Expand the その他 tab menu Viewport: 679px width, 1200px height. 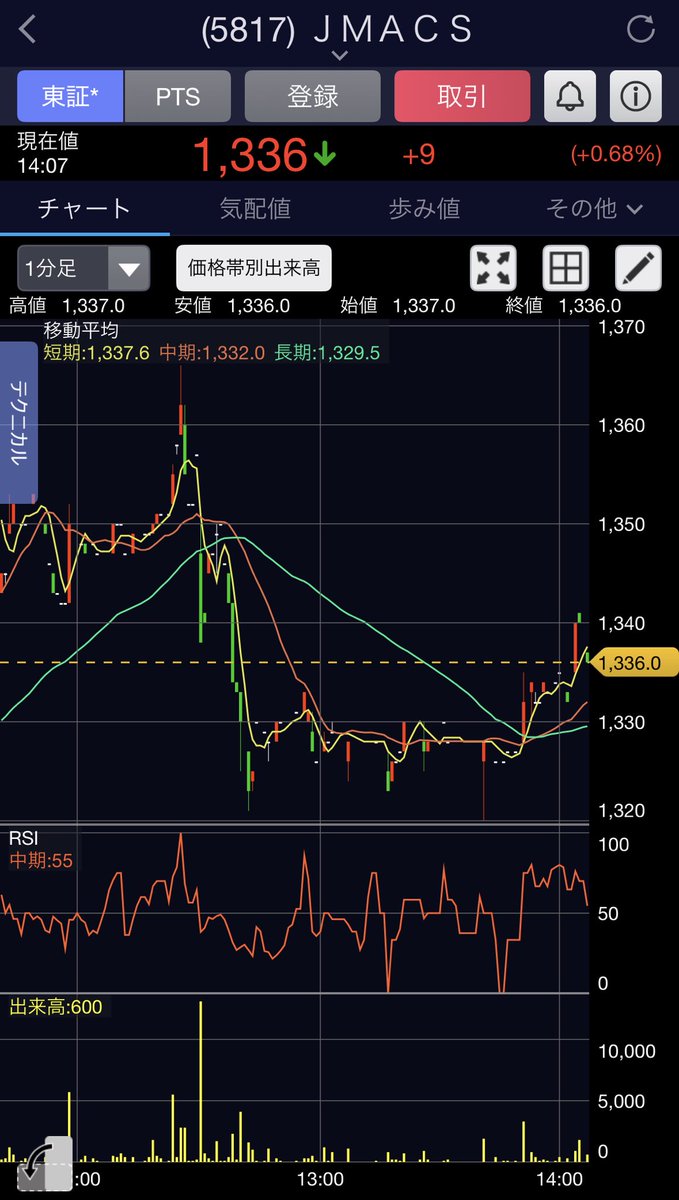tap(594, 208)
